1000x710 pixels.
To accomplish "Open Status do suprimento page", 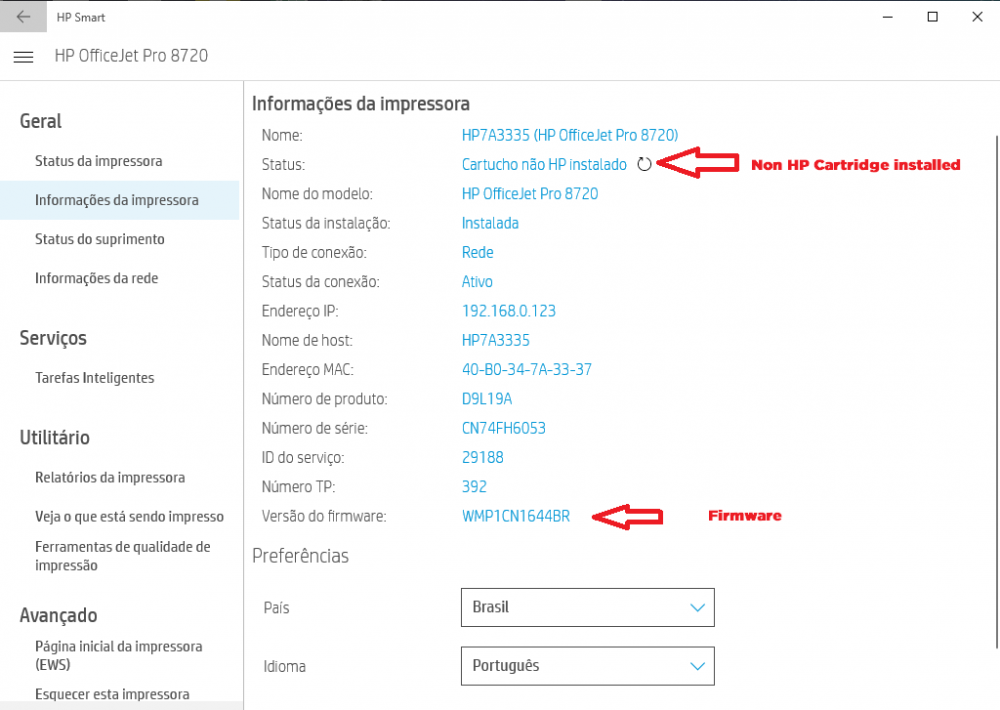I will pyautogui.click(x=99, y=239).
